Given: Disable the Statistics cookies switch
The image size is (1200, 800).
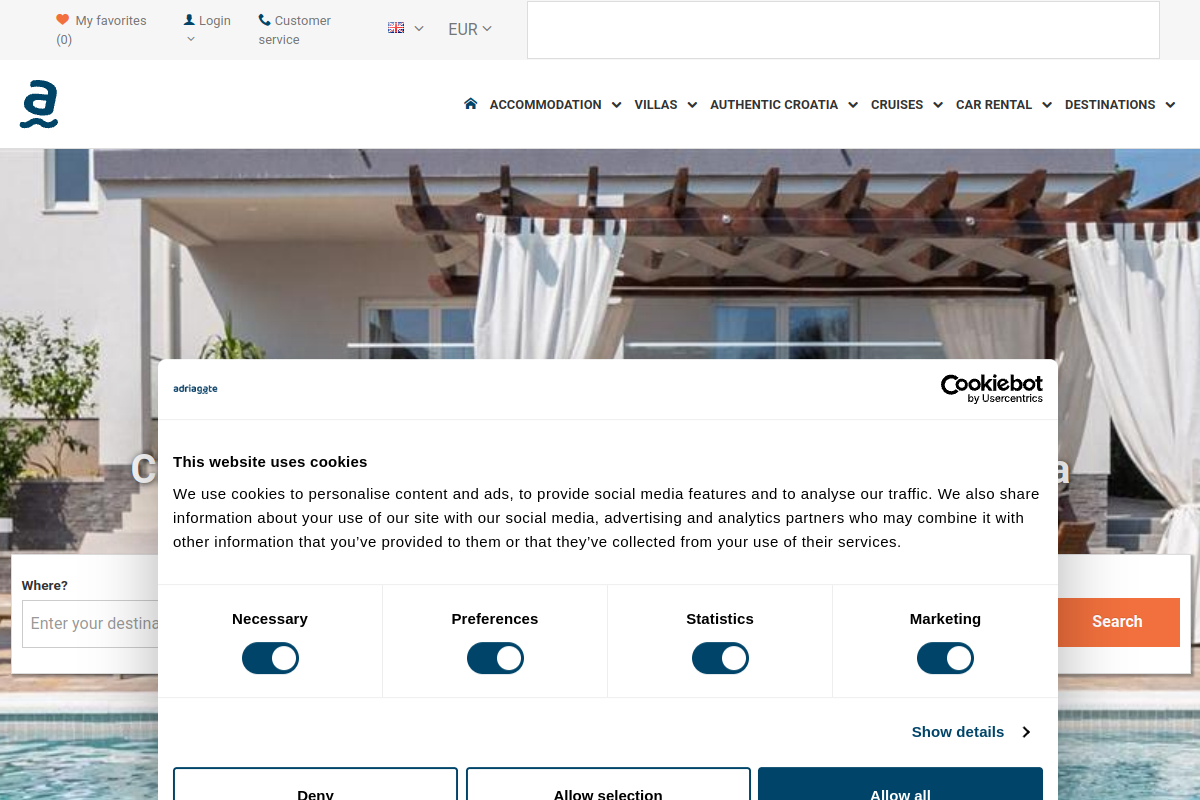Looking at the screenshot, I should [720, 658].
